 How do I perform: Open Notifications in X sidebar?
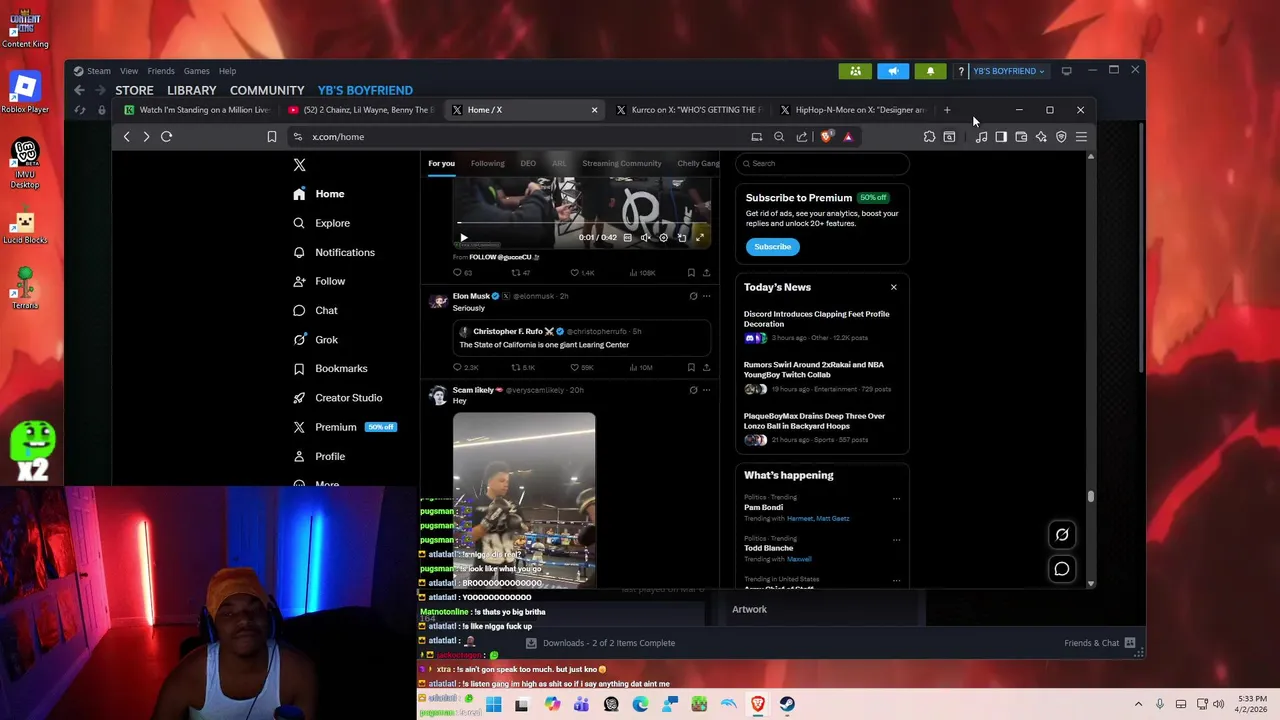(x=334, y=252)
